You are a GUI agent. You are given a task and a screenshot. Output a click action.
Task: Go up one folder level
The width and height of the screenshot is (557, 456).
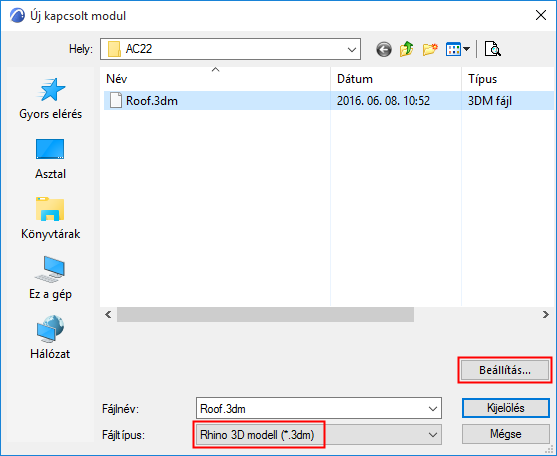[x=406, y=49]
